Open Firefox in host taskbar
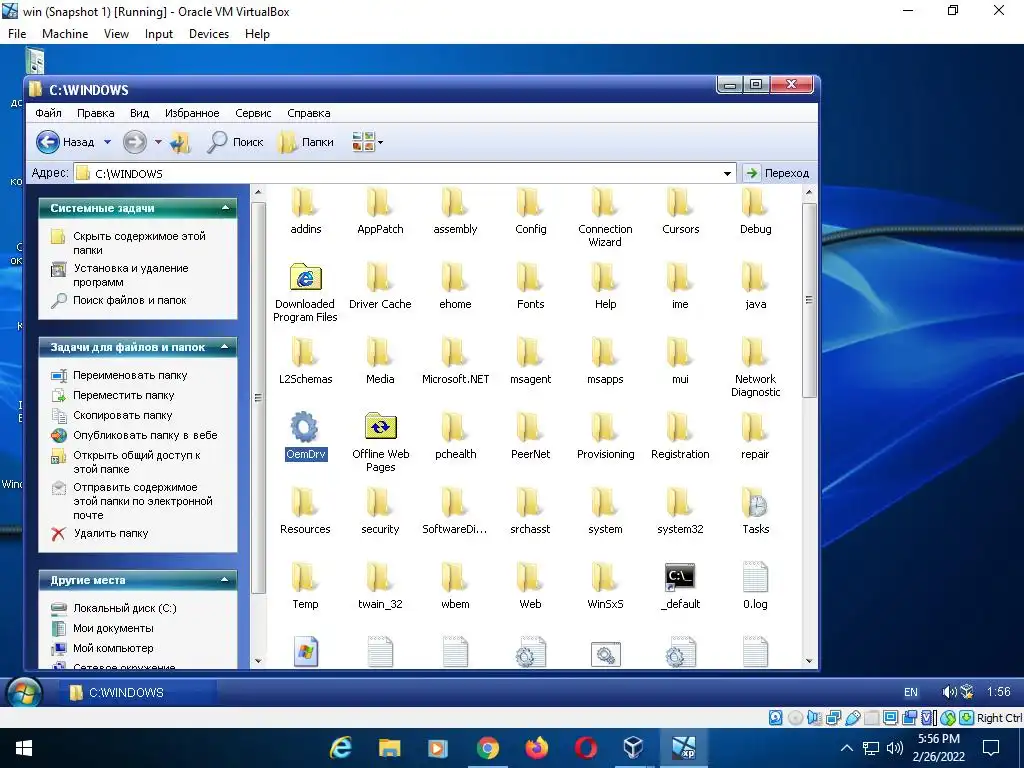 click(536, 748)
